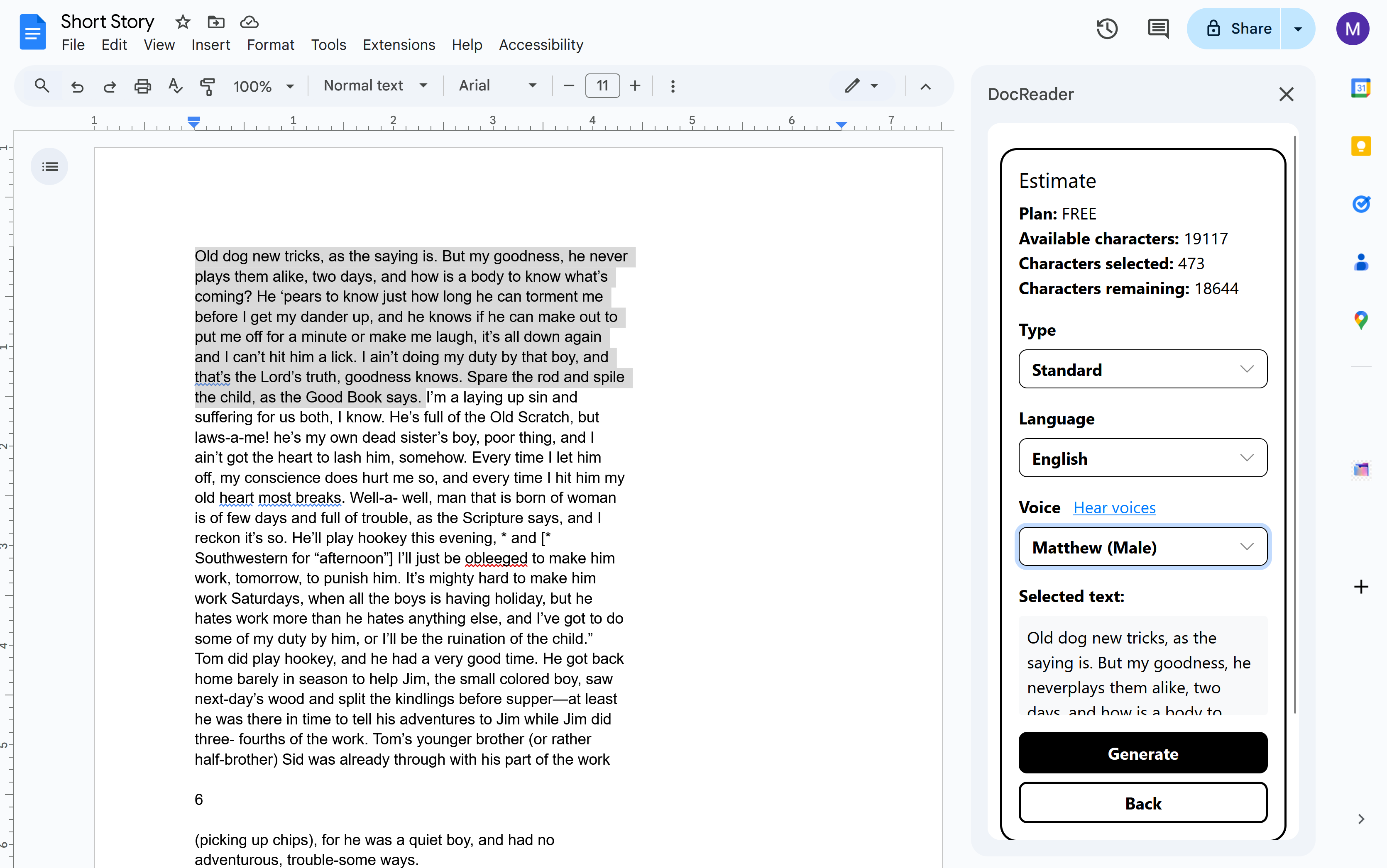Image resolution: width=1387 pixels, height=868 pixels.
Task: Click the misspelled word "obleeged"
Action: (x=496, y=558)
